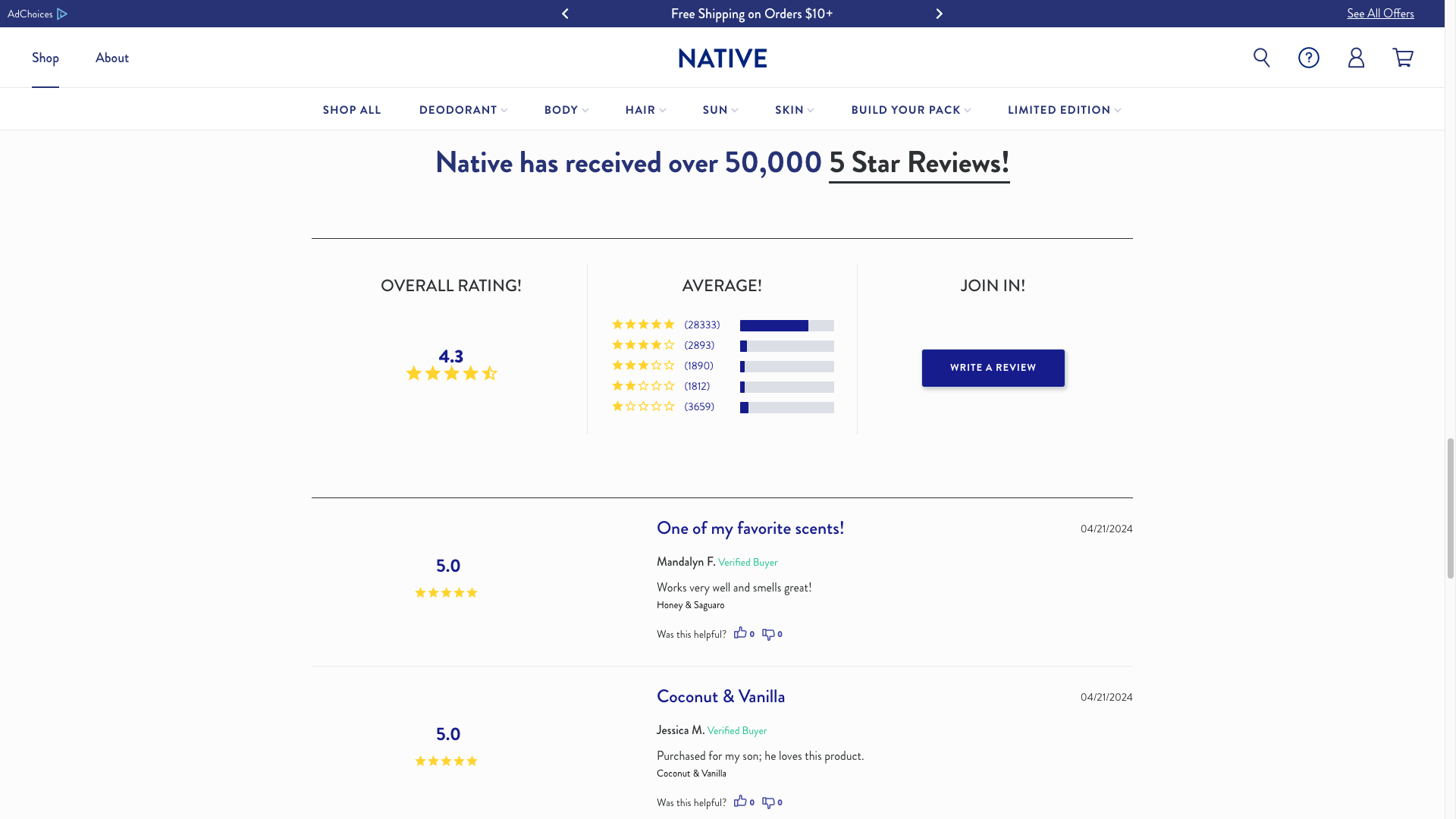This screenshot has width=1456, height=819.
Task: Filter reviews by three-star row (1890)
Action: click(x=723, y=366)
